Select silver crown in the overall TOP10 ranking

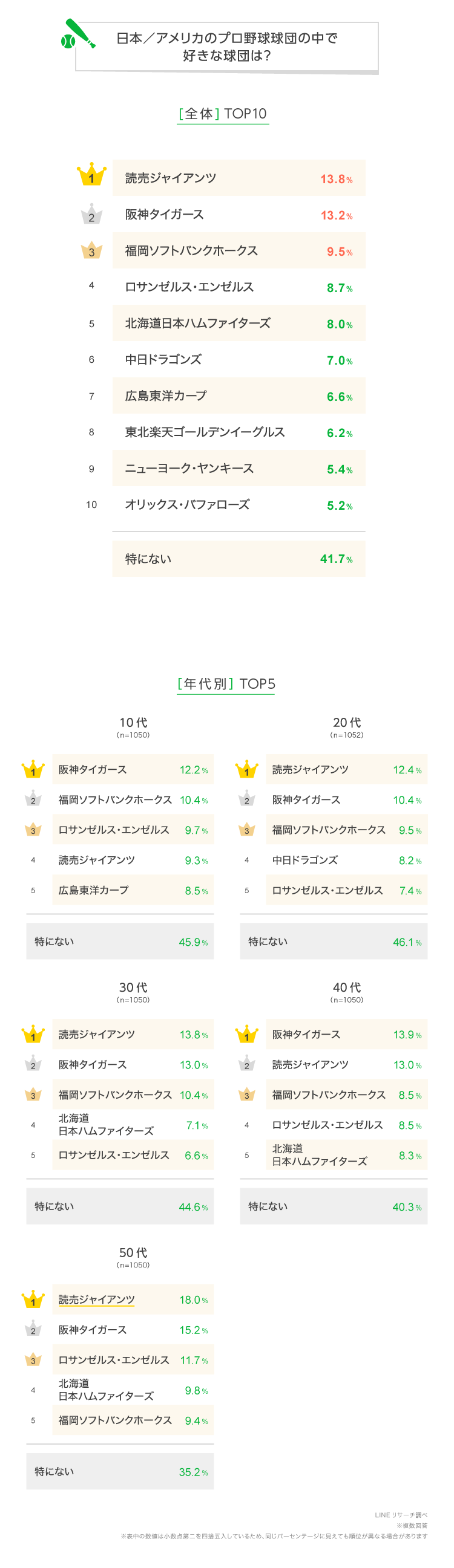pos(91,214)
